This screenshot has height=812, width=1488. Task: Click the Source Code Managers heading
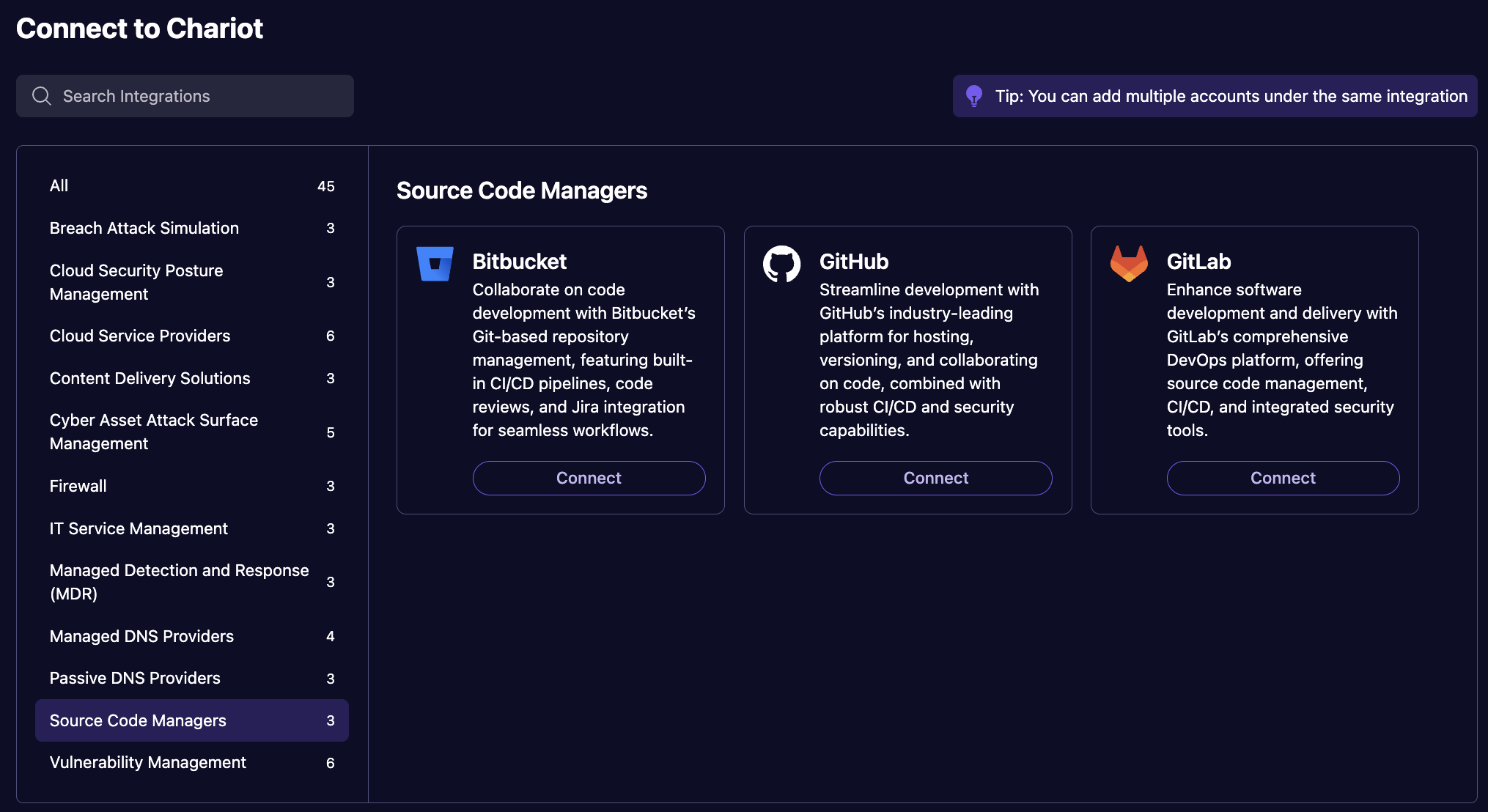coord(522,191)
